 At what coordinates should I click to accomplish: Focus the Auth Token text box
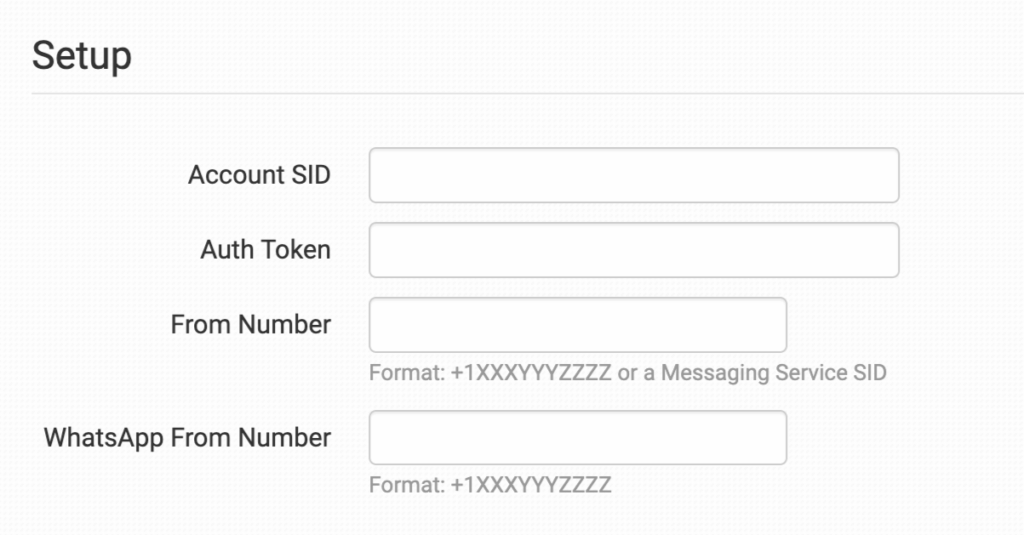[634, 250]
